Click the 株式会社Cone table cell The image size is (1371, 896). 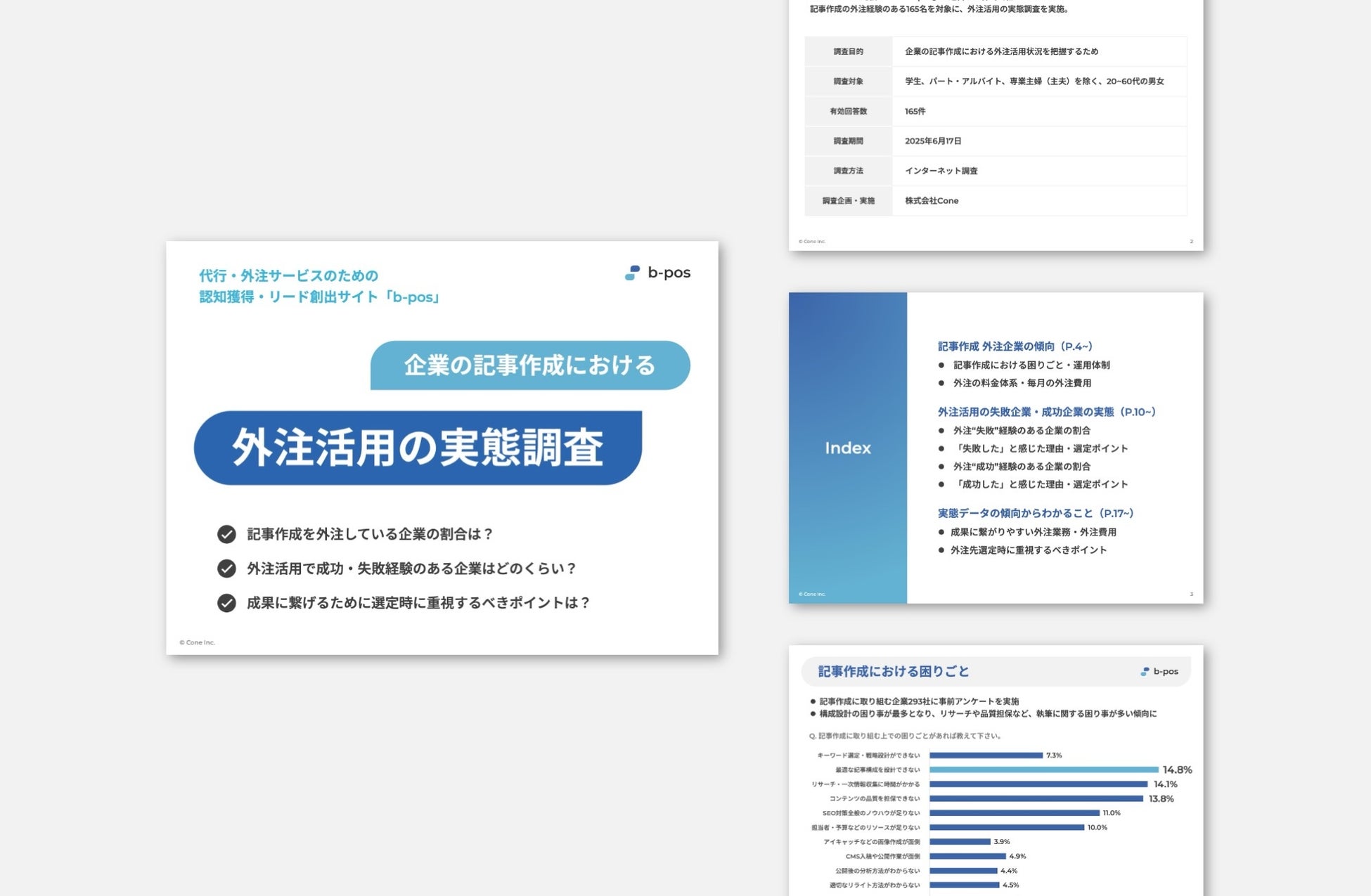[932, 201]
